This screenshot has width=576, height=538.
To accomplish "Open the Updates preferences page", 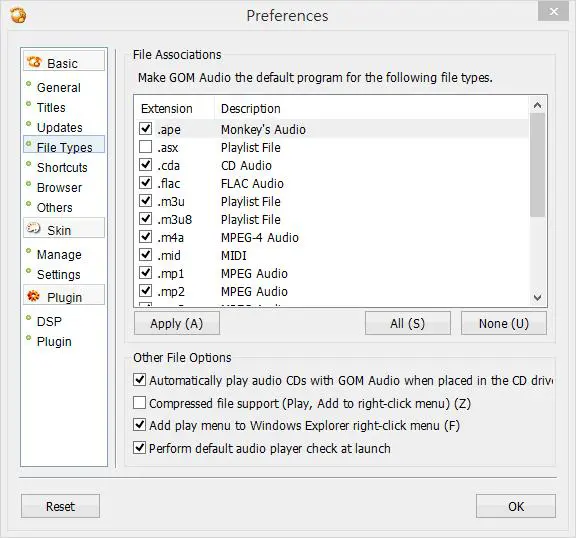I will pos(60,127).
